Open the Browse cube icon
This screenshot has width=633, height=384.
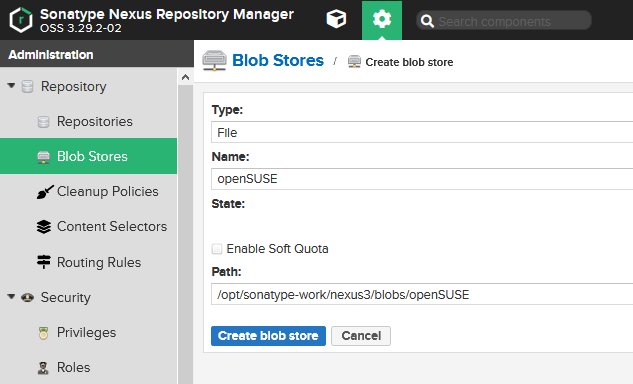336,19
